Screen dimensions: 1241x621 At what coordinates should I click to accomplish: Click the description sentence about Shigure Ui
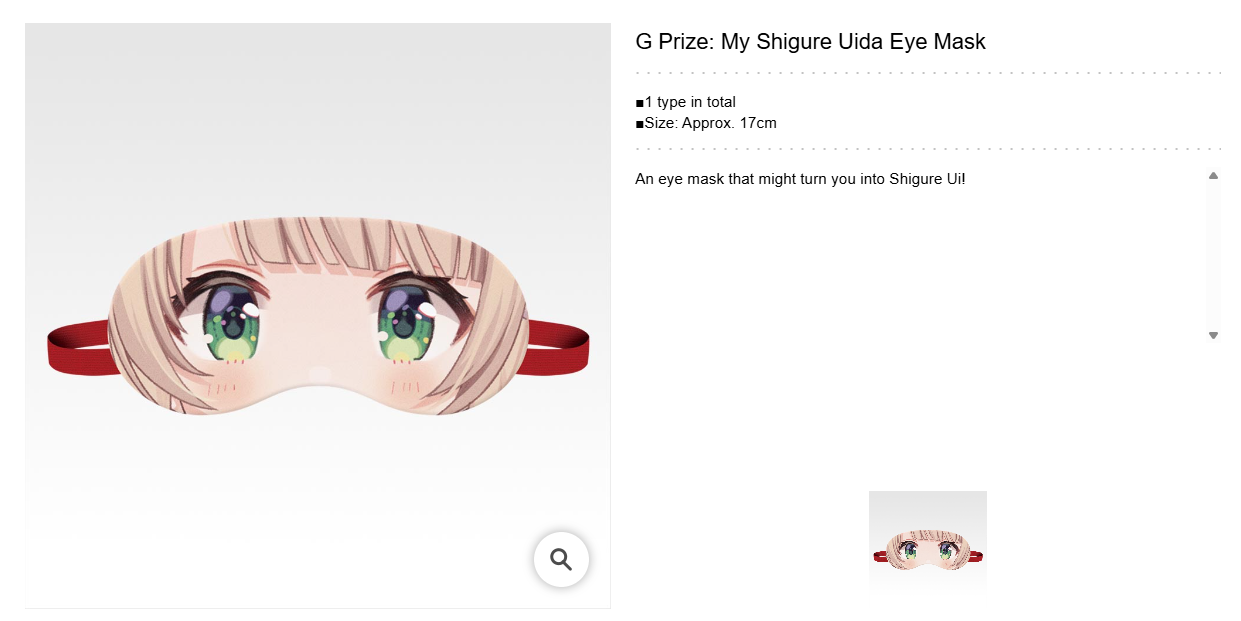coord(800,179)
